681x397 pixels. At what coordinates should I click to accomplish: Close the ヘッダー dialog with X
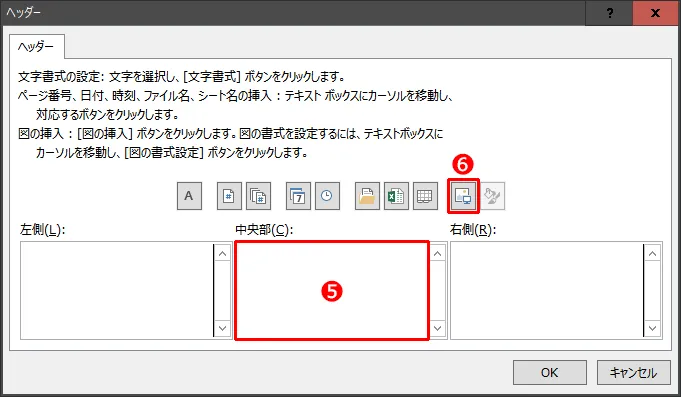point(655,13)
